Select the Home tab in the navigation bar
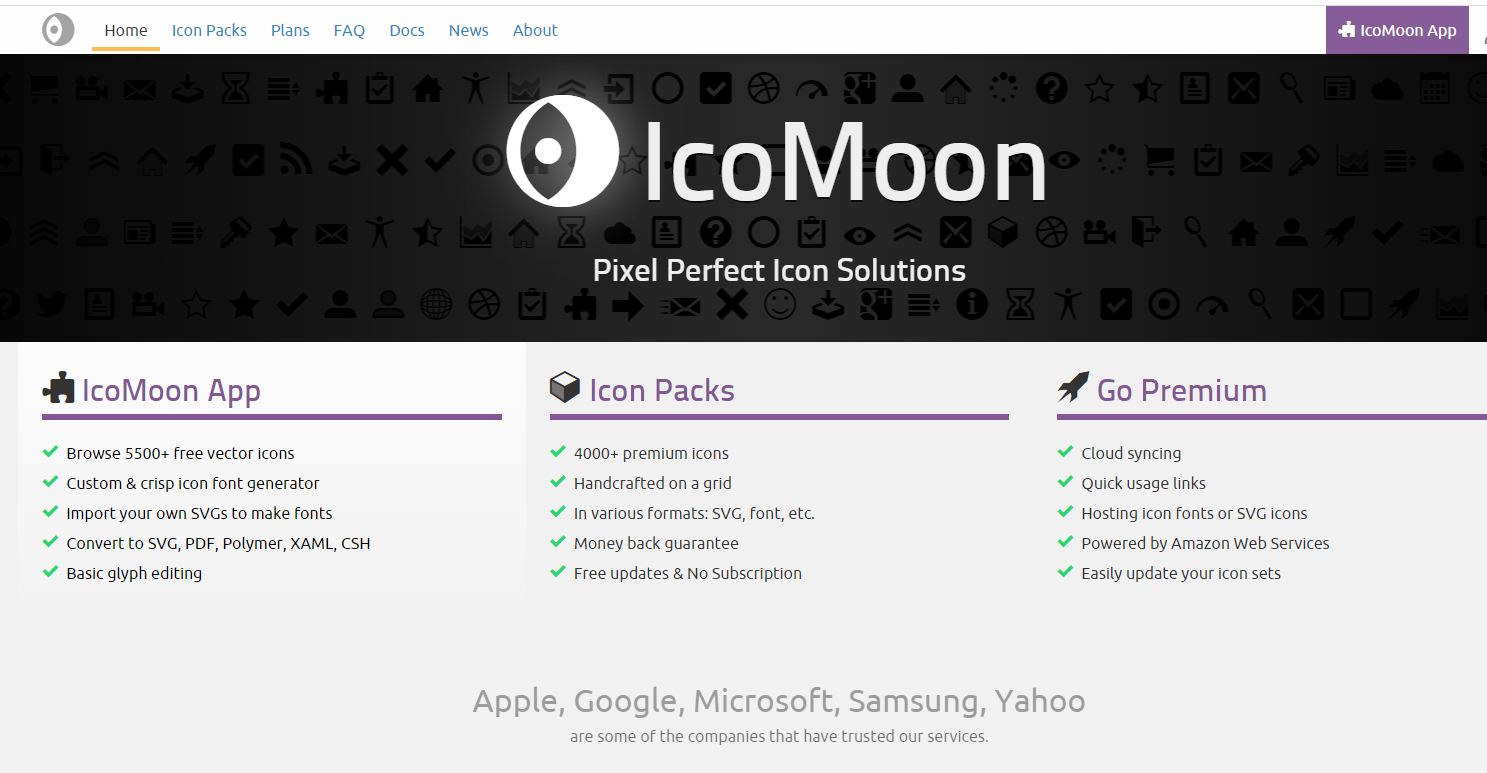The width and height of the screenshot is (1487, 773). [126, 30]
